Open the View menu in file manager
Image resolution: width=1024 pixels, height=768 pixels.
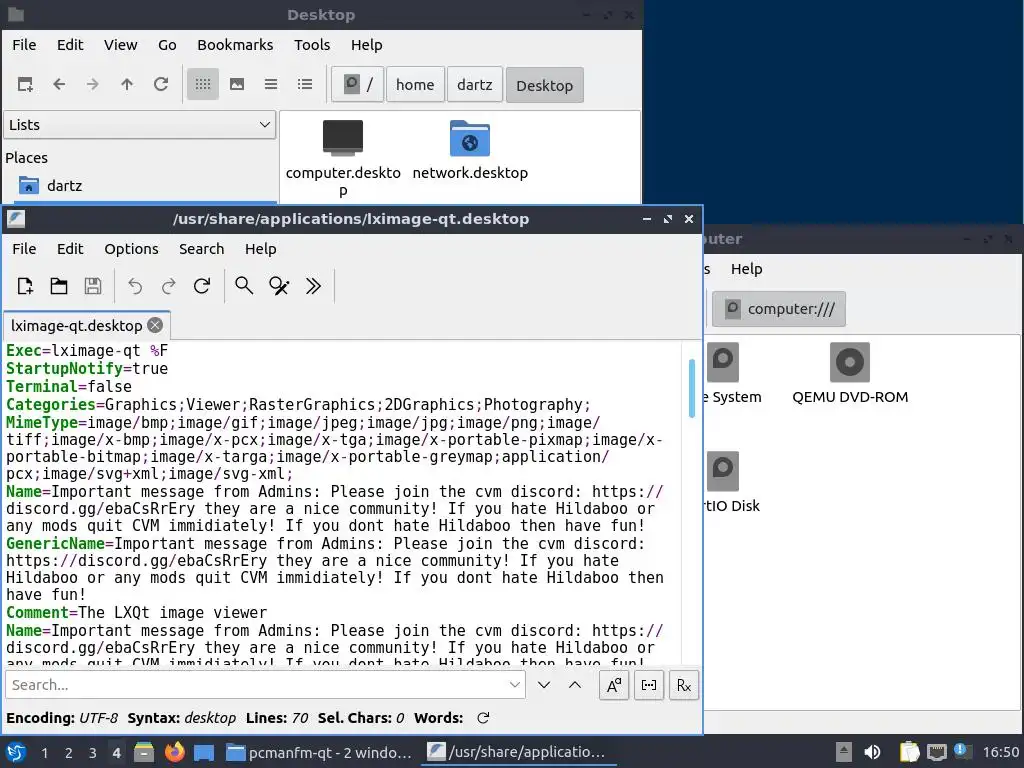(x=121, y=45)
